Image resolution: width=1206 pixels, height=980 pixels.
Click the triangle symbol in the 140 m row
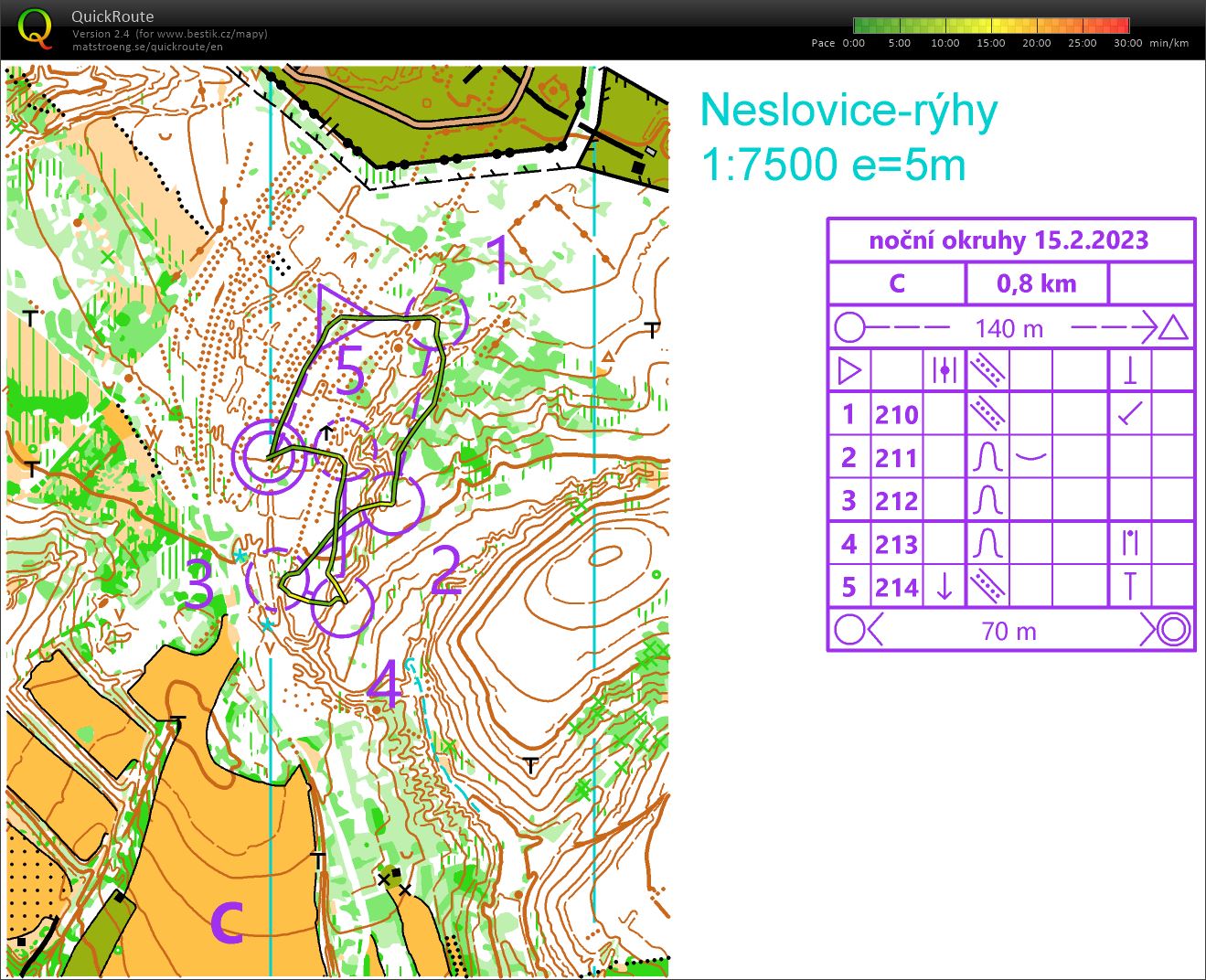coord(1173,327)
